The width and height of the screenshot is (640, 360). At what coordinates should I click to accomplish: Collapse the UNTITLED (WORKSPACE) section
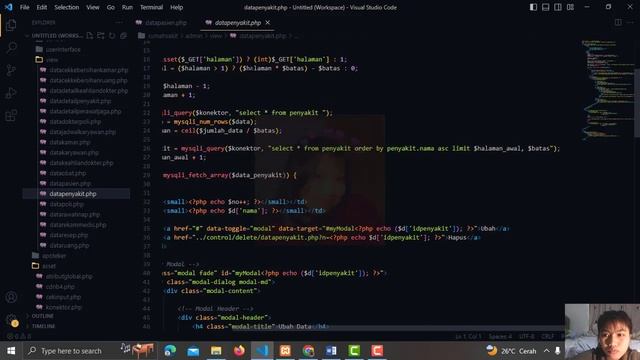coord(56,36)
